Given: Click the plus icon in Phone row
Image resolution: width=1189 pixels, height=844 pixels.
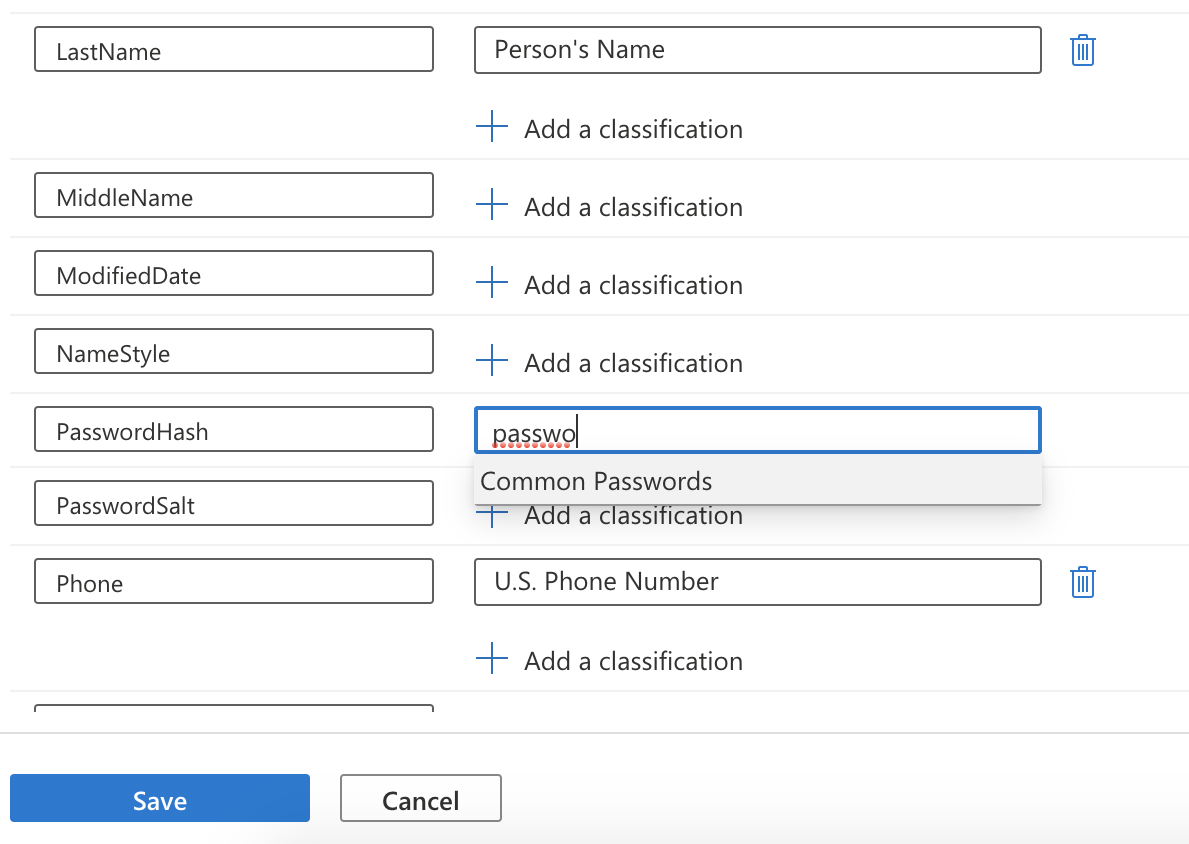Looking at the screenshot, I should (491, 658).
